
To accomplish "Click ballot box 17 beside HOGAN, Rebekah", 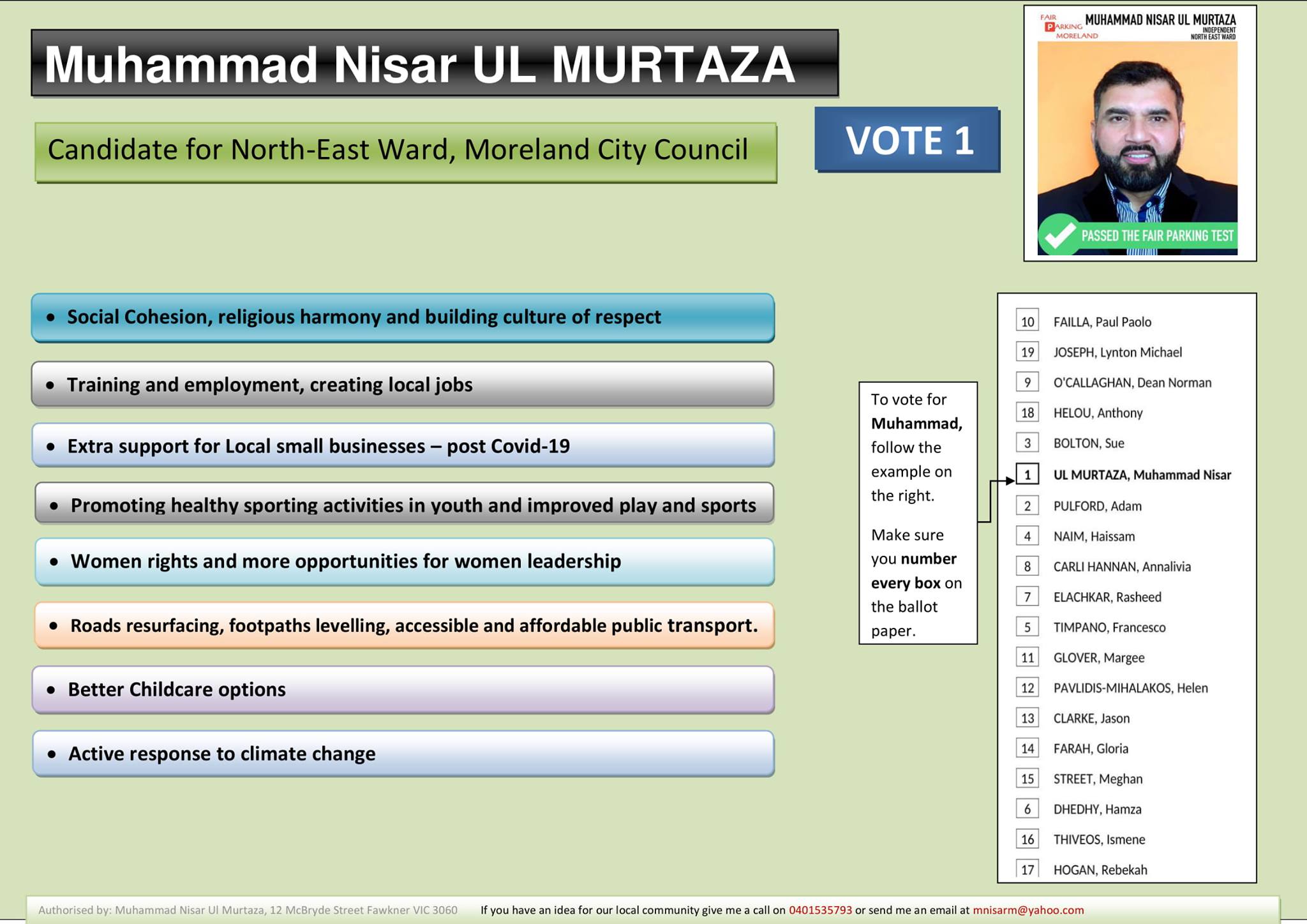I will [x=1027, y=869].
